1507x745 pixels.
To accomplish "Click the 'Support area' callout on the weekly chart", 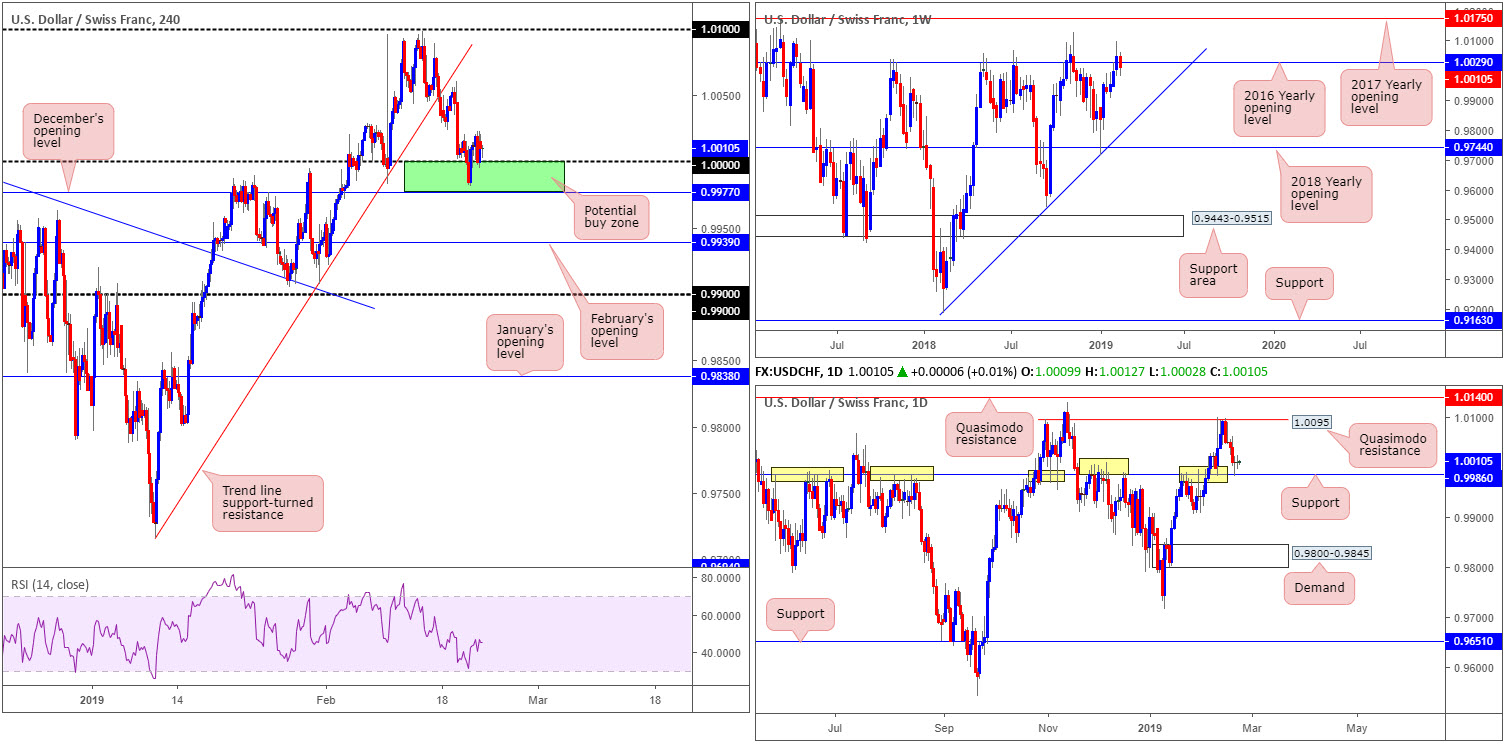I will tap(1212, 274).
